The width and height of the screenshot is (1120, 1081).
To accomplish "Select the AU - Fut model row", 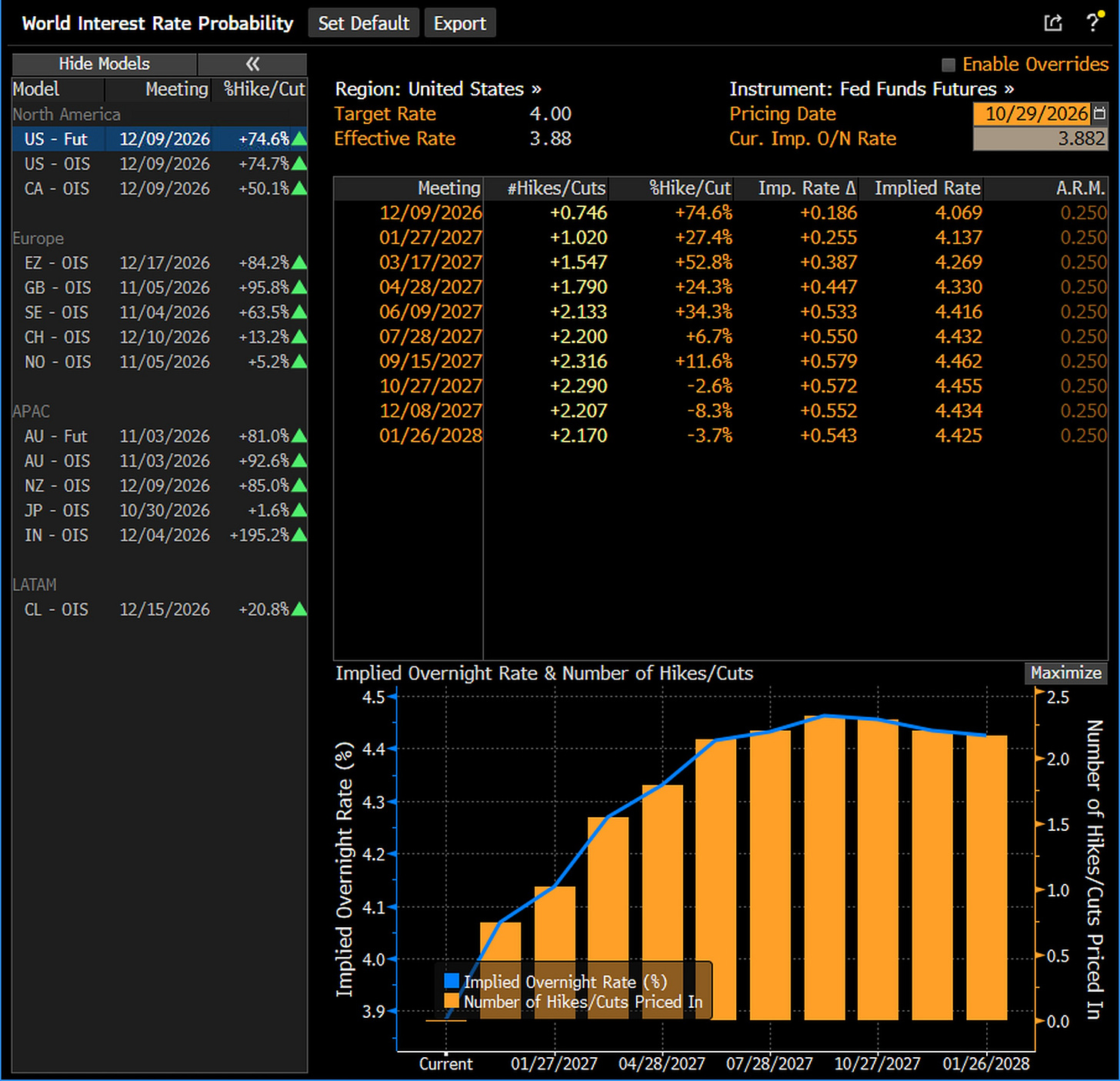I will (x=160, y=436).
